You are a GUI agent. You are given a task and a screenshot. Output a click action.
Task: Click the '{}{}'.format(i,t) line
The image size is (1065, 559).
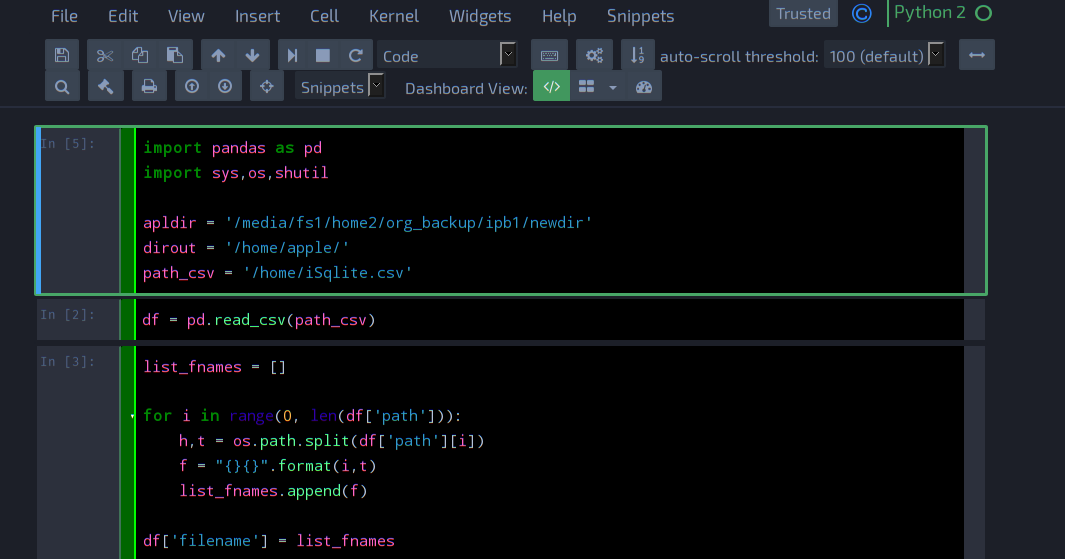click(x=278, y=467)
